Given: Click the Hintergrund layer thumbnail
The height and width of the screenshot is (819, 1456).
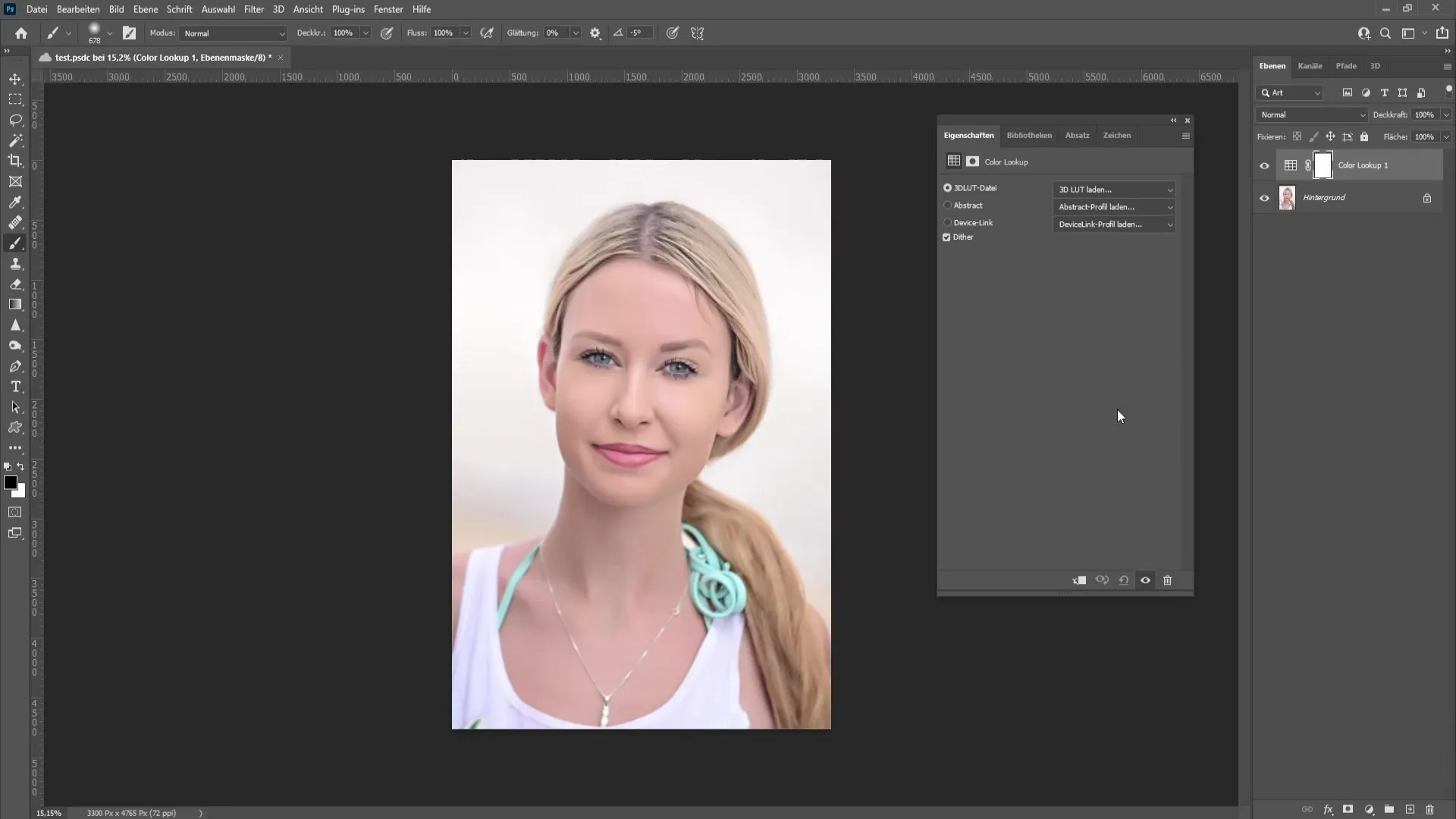Looking at the screenshot, I should (x=1288, y=197).
